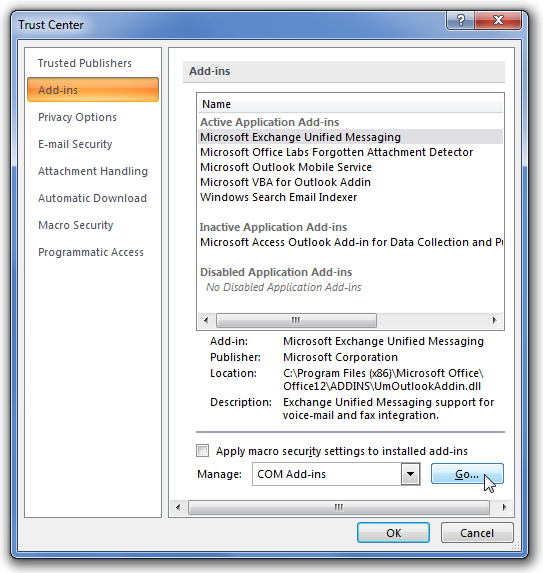
Task: Open the Trusted Publishers section
Action: click(x=85, y=63)
